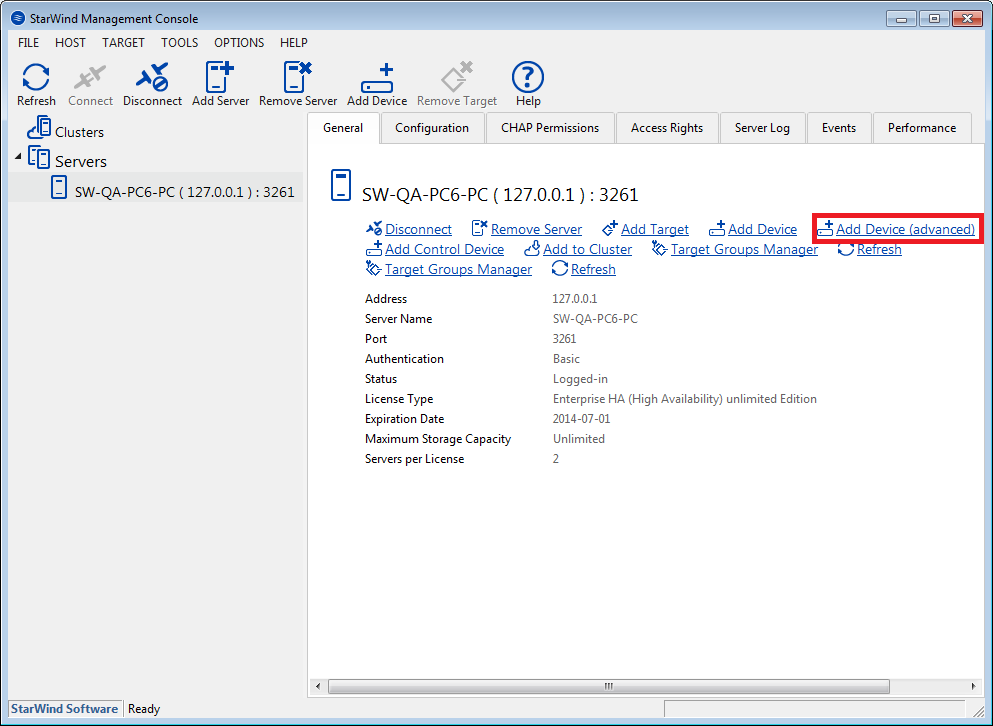Select the Servers tree item
Image resolution: width=993 pixels, height=726 pixels.
click(80, 162)
